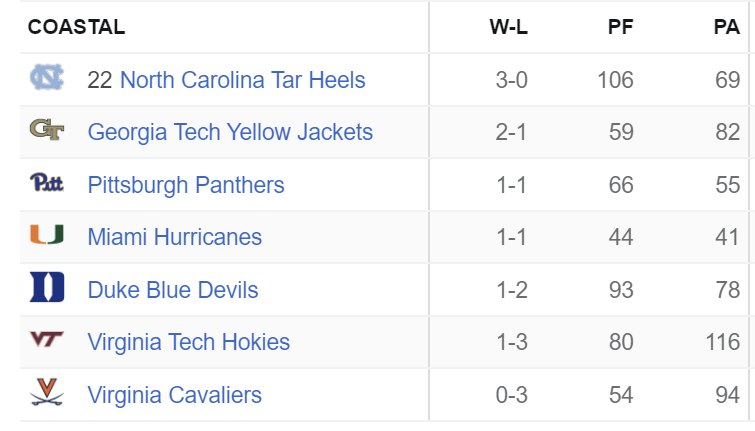Open the Virginia Cavaliers link

click(x=174, y=395)
